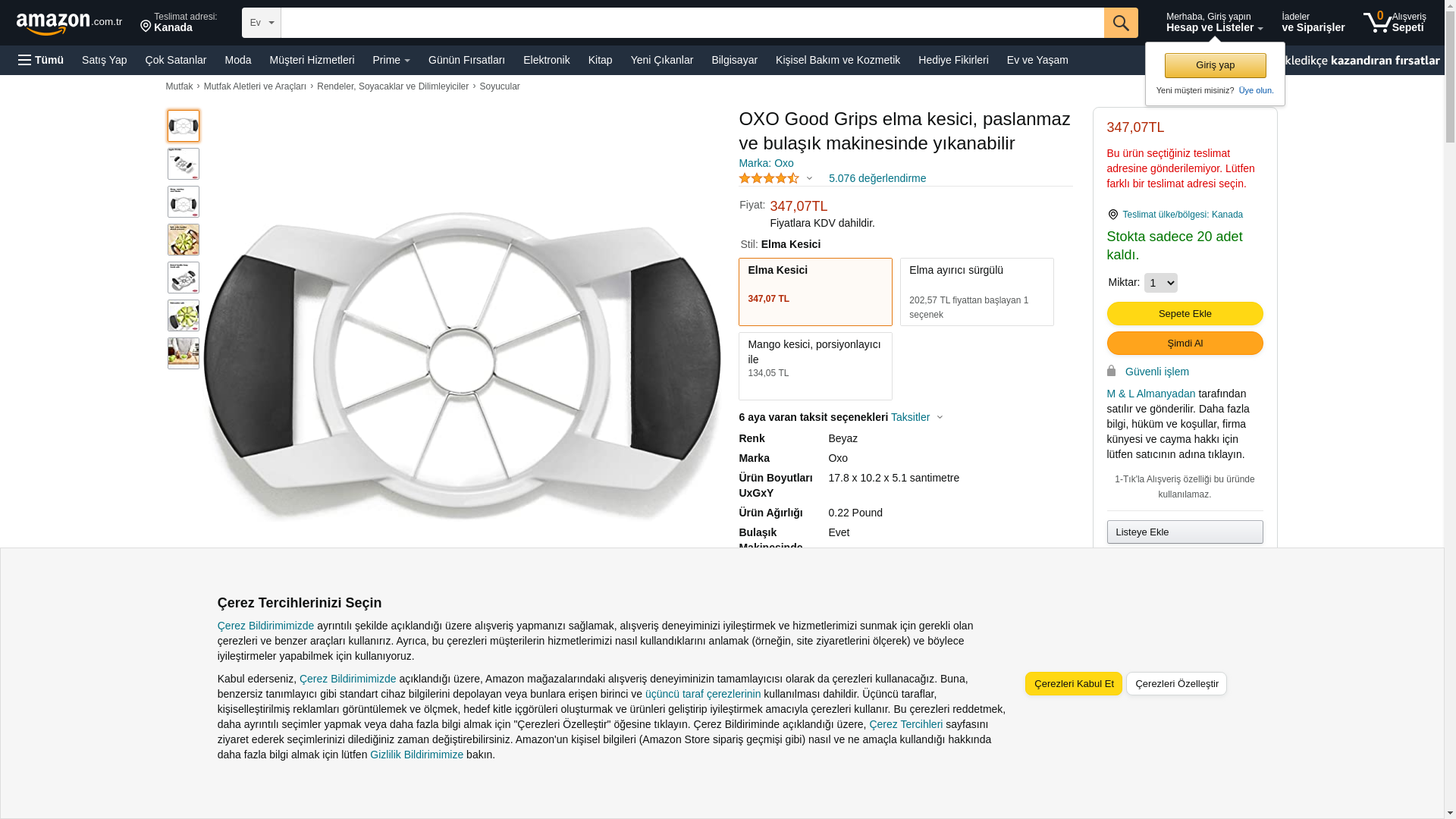Open the Tümü hamburger menu
The width and height of the screenshot is (1456, 819).
click(x=41, y=60)
